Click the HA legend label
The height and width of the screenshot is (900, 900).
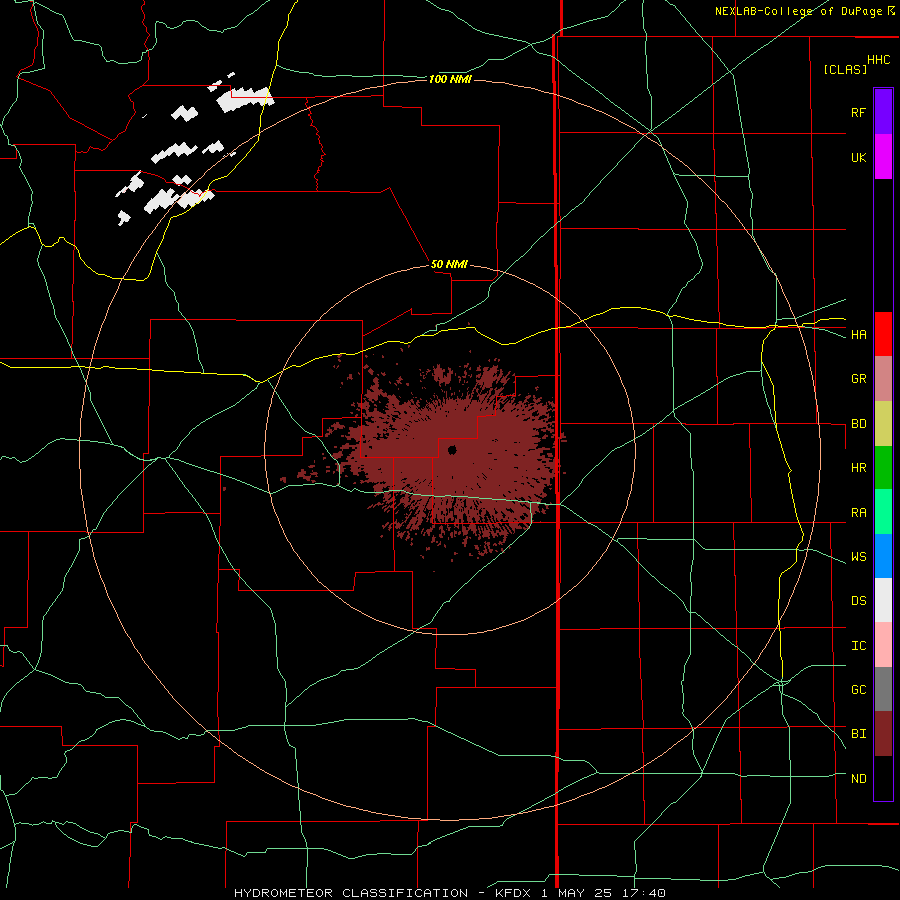pyautogui.click(x=858, y=335)
